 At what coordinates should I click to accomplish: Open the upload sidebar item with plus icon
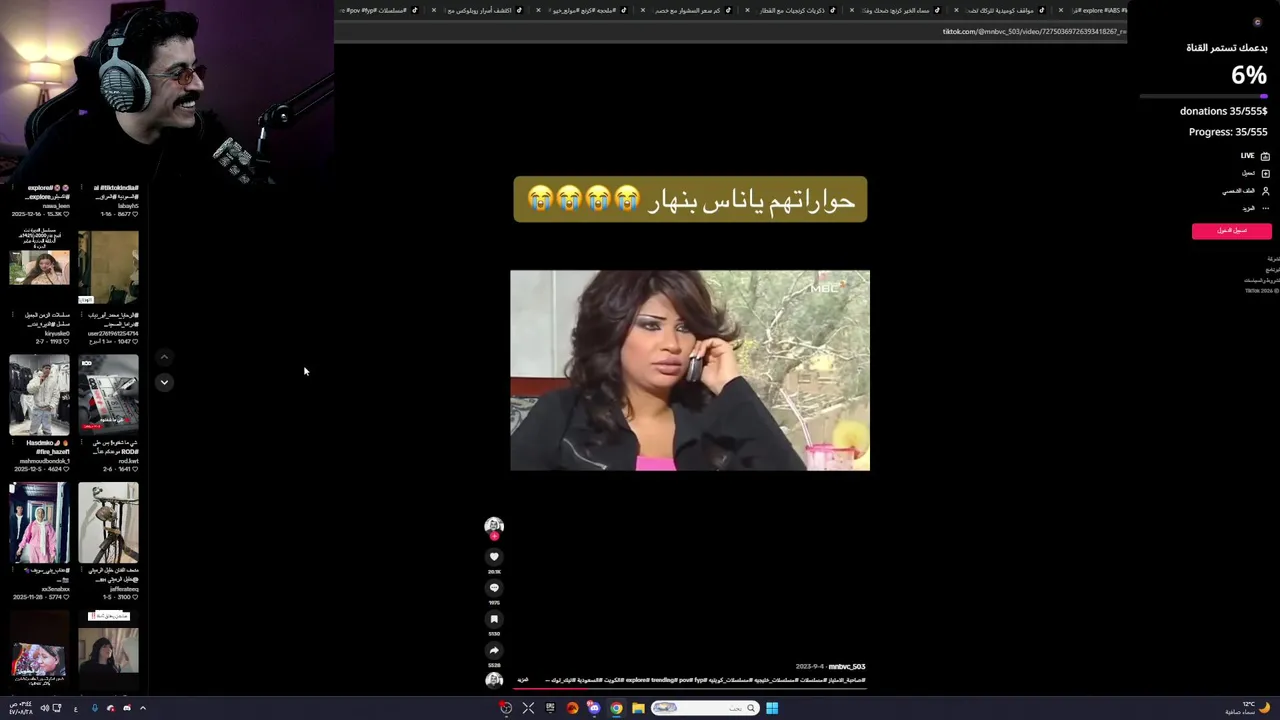pos(1255,173)
